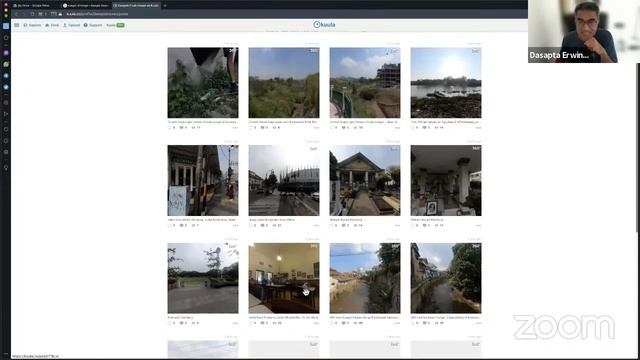Open the Support menu item in header
This screenshot has width=640, height=360.
tap(93, 25)
